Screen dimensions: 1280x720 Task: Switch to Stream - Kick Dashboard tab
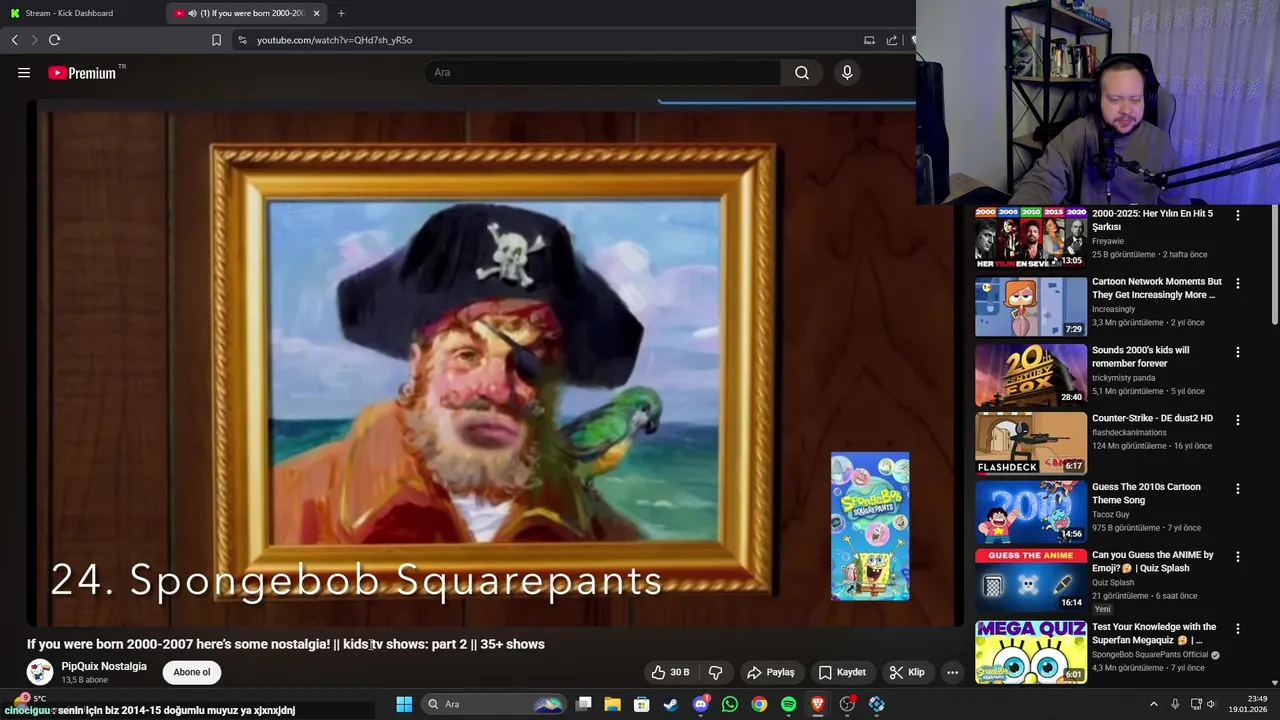click(68, 13)
